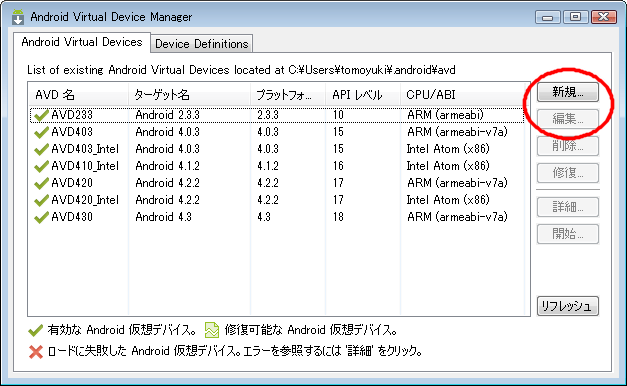Click the green checkmark icon beside AVD403_Intel
627x386 pixels.
pyautogui.click(x=41, y=149)
